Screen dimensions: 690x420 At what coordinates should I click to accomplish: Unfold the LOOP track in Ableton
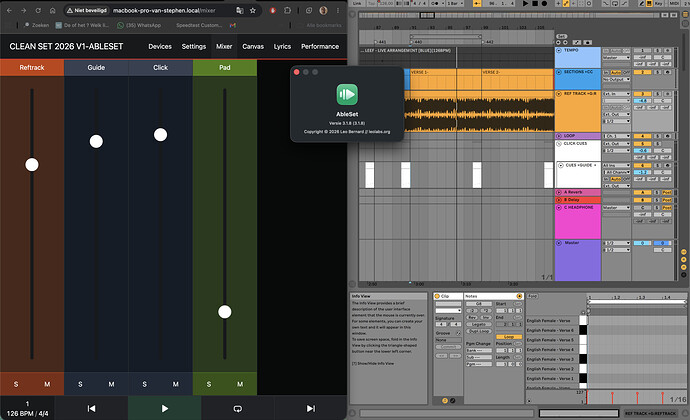click(x=559, y=136)
